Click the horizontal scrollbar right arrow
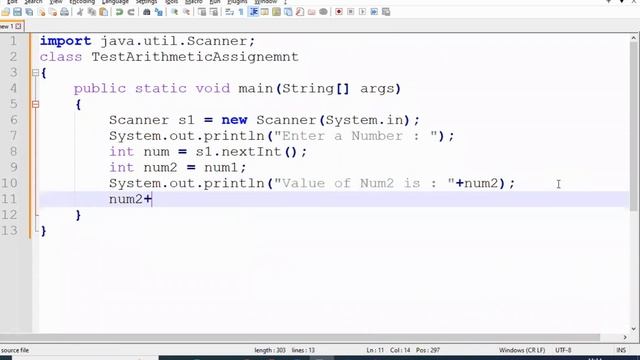This screenshot has width=640, height=360. [x=625, y=337]
